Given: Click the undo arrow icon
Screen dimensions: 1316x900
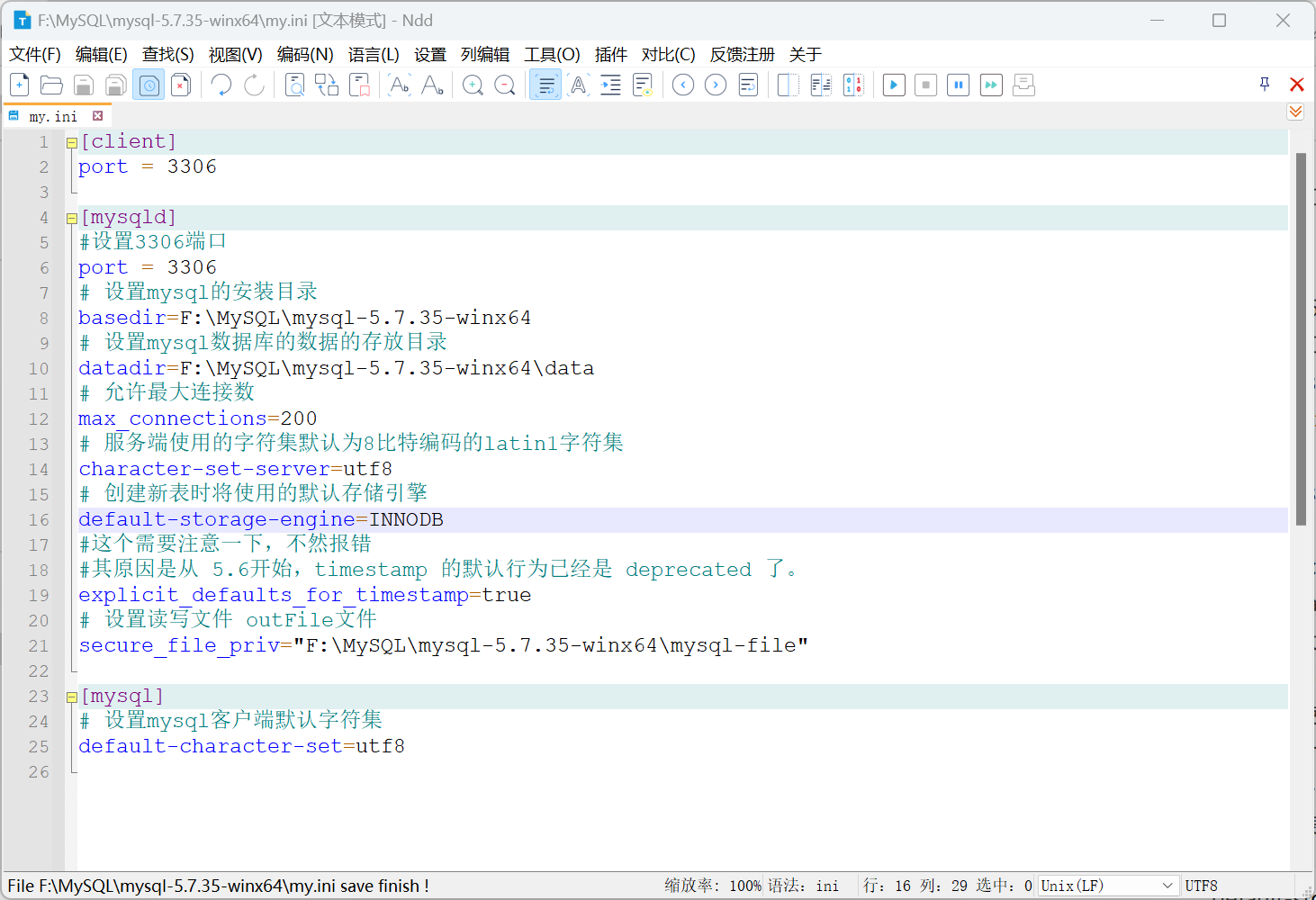Looking at the screenshot, I should pyautogui.click(x=221, y=85).
